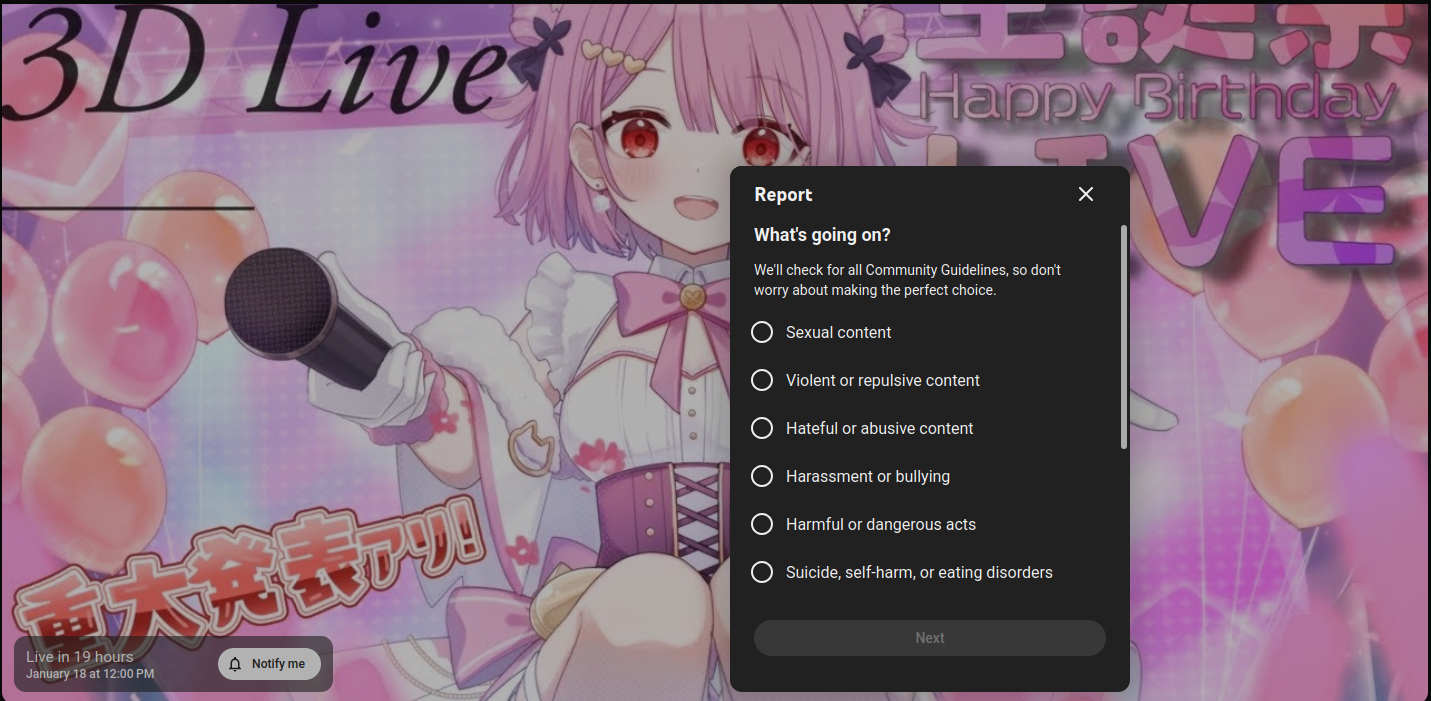Close the Report dialog with X
Viewport: 1431px width, 701px height.
(1086, 194)
